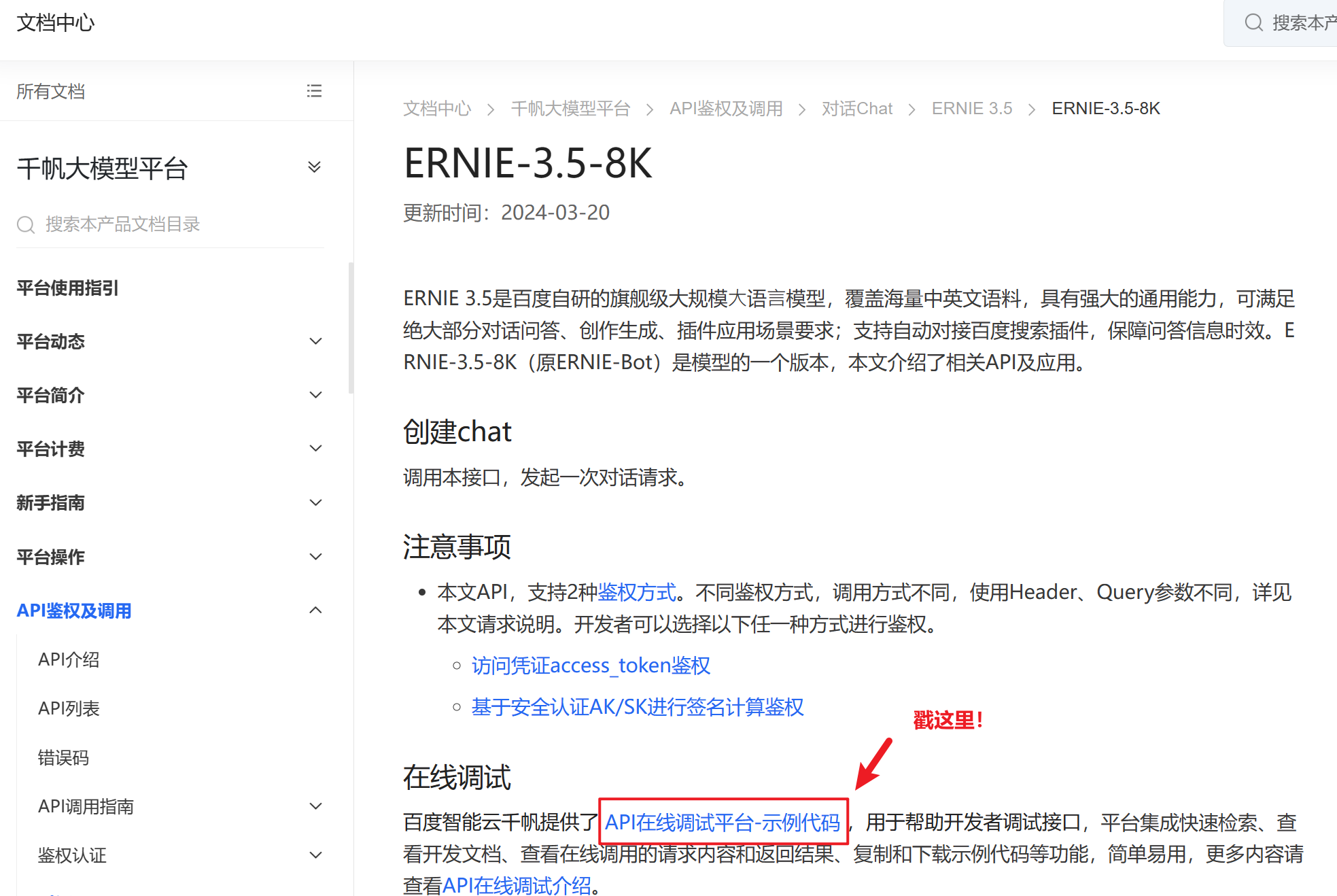
Task: Click the magnifier icon in 搜索本产品文档目录
Action: 26,224
